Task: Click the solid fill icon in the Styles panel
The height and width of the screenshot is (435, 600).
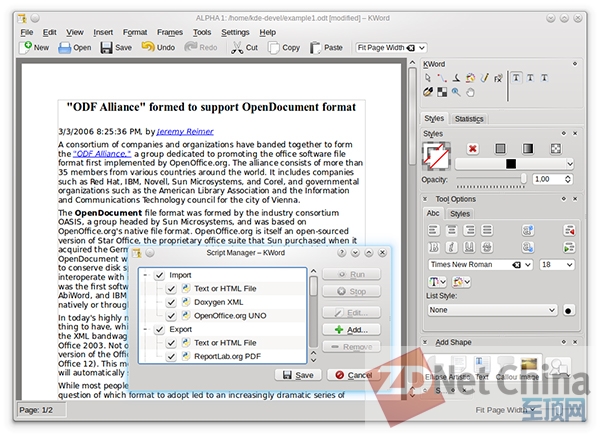Action: tap(500, 148)
